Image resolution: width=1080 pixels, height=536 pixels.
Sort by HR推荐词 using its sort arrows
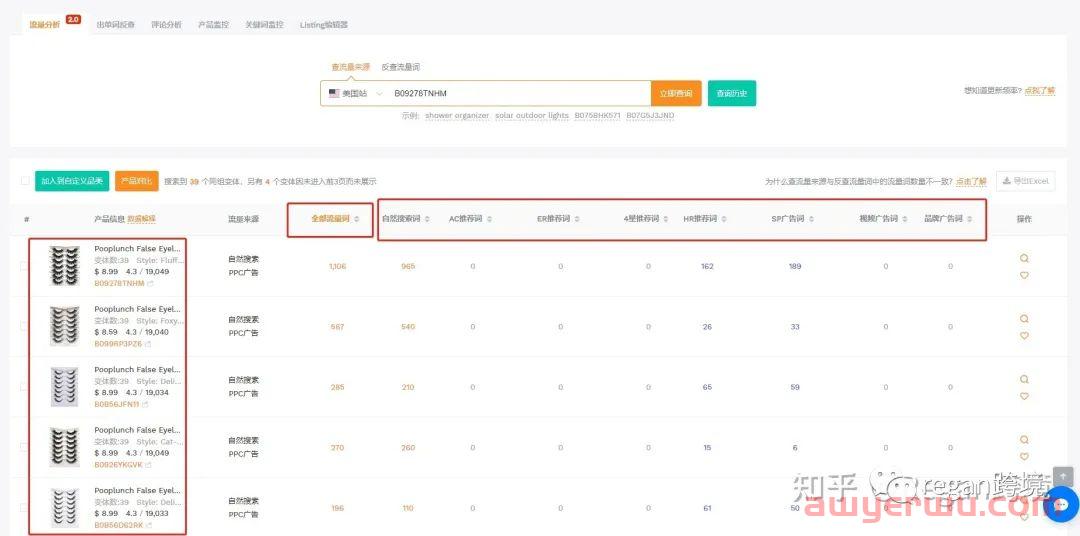(x=723, y=219)
